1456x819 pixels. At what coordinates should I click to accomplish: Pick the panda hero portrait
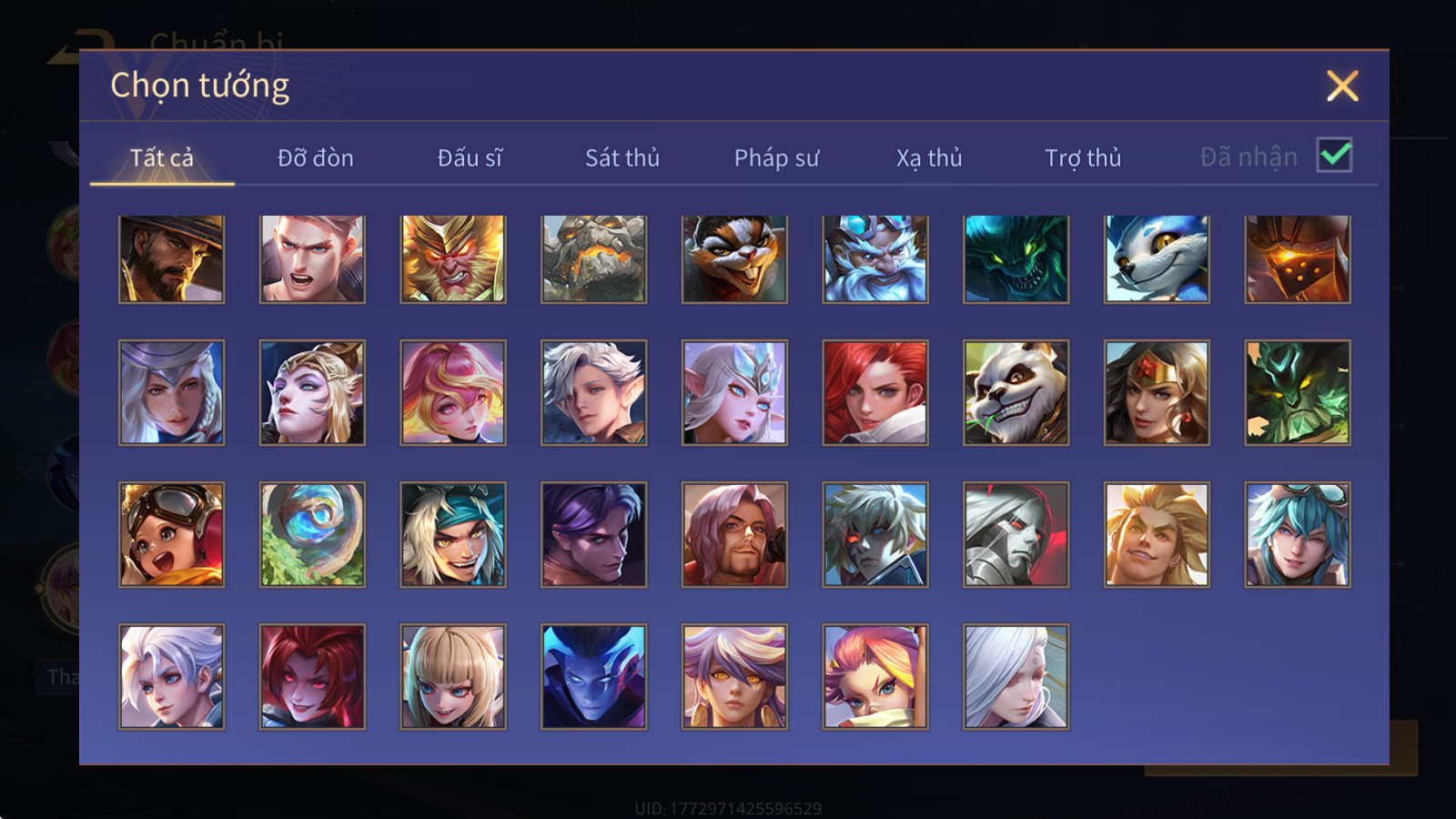1016,392
